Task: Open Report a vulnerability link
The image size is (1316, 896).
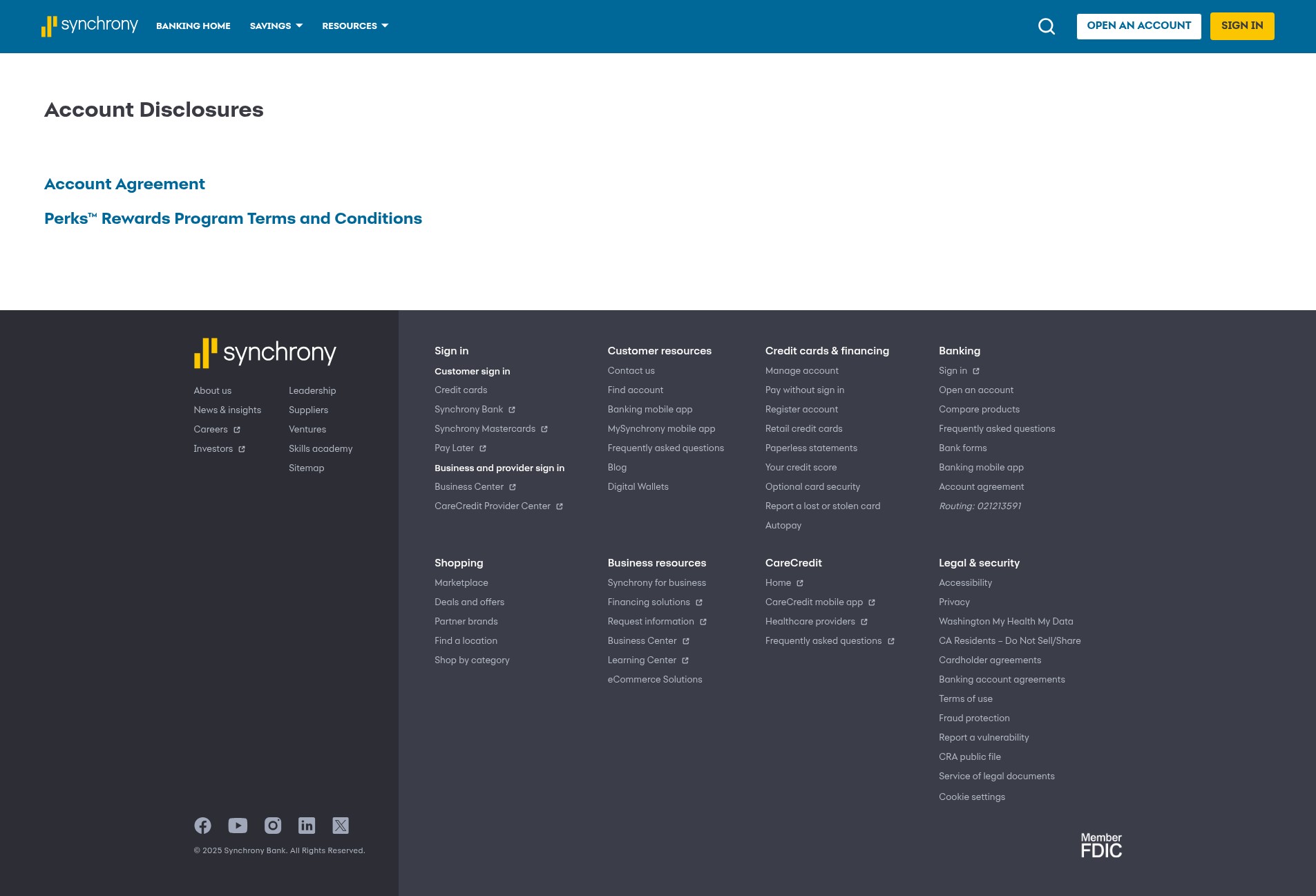Action: (984, 738)
